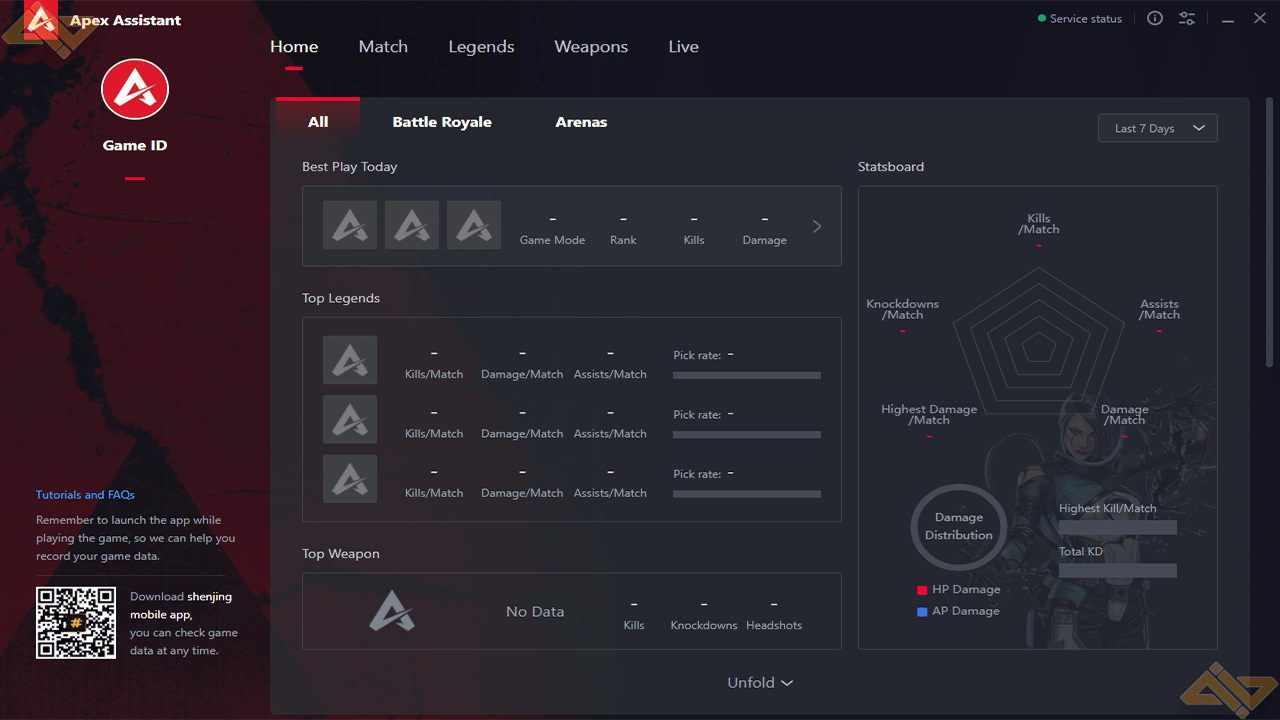The width and height of the screenshot is (1280, 720).
Task: Click the Statsboard heading
Action: (891, 167)
